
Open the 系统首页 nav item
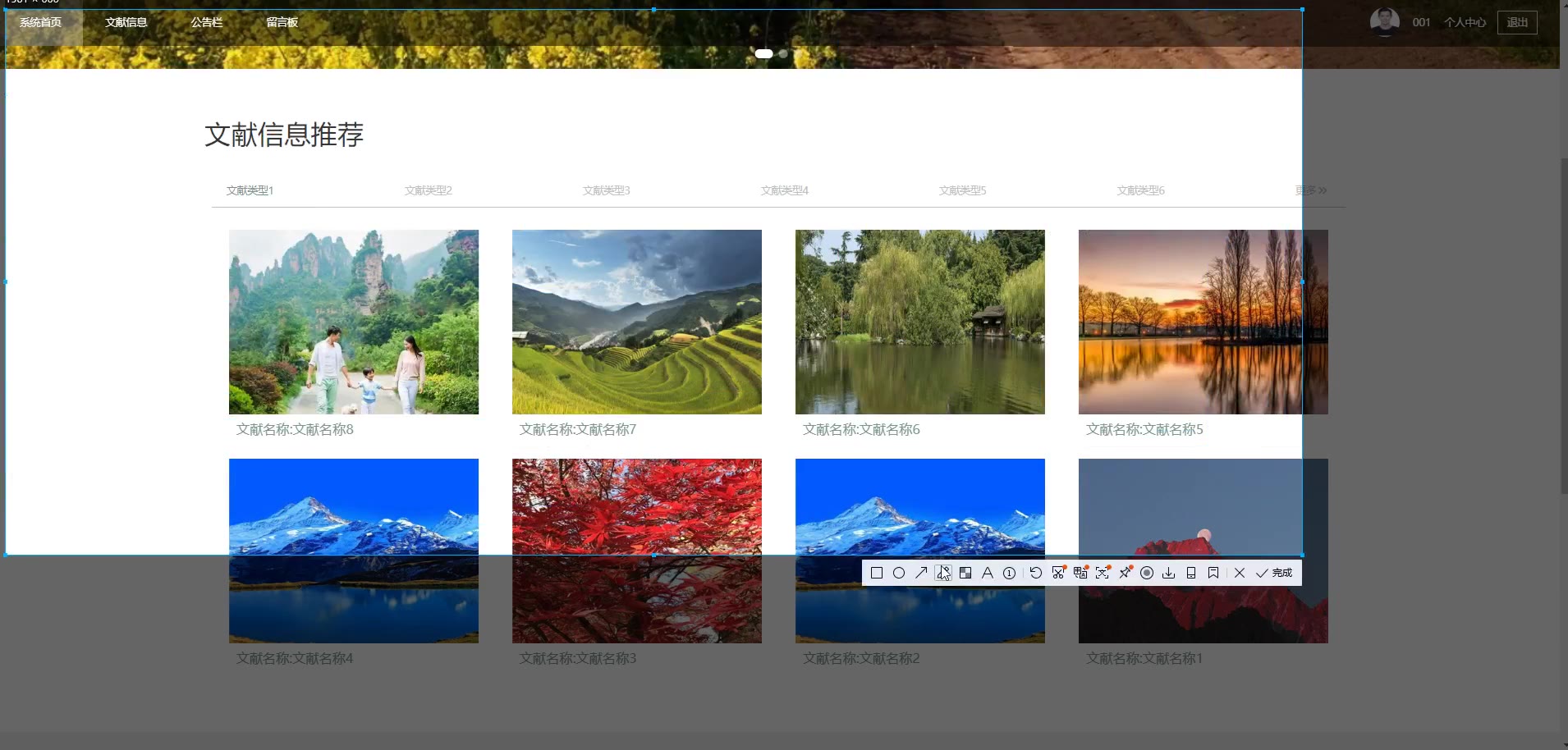(41, 22)
